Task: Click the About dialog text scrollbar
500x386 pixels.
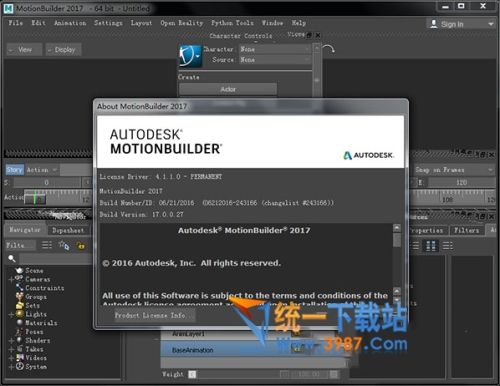Action: coord(397,260)
